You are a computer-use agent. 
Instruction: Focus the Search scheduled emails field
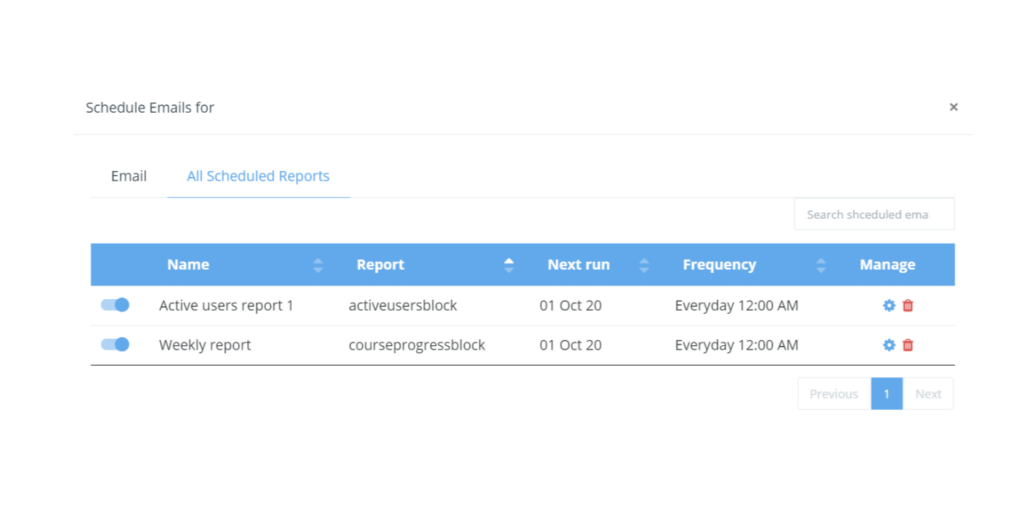pyautogui.click(x=874, y=214)
